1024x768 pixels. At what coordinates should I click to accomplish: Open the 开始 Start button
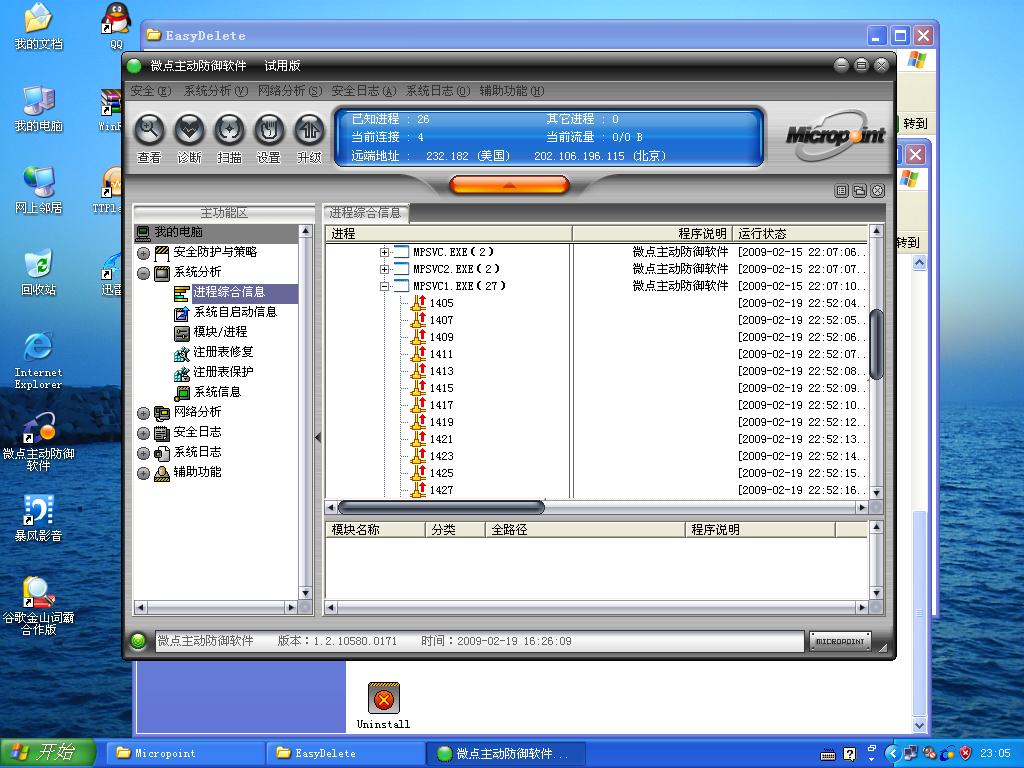[x=48, y=753]
